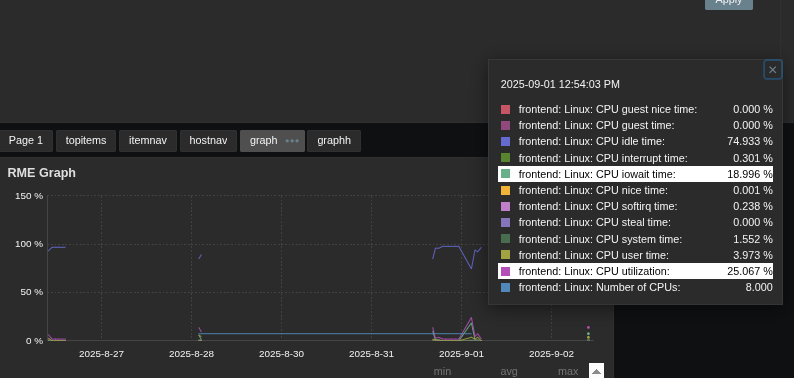Click the CPU guest nice time red swatch
794x378 pixels.
click(x=505, y=109)
